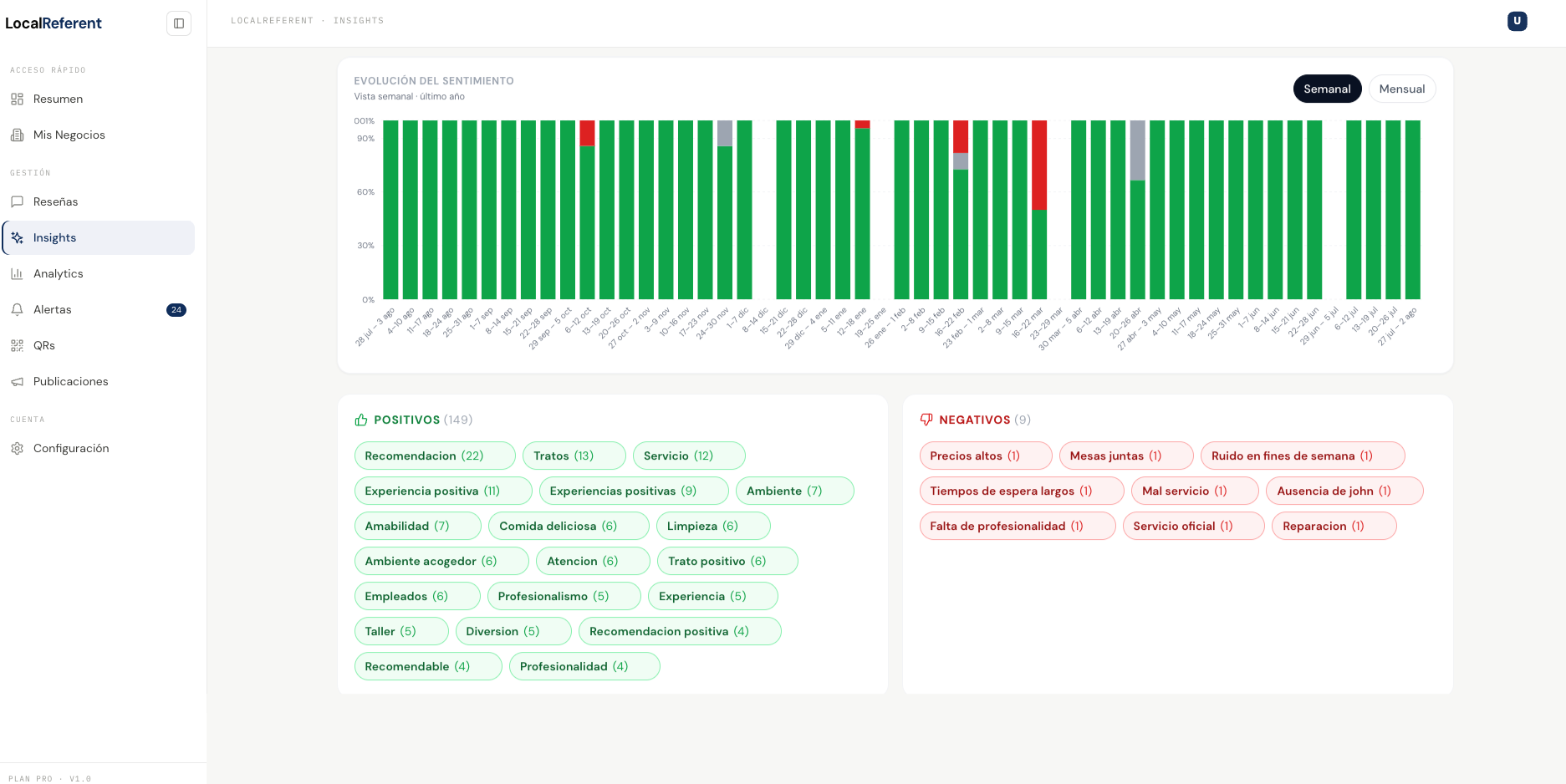Click the Mal servicio tag

click(1195, 491)
